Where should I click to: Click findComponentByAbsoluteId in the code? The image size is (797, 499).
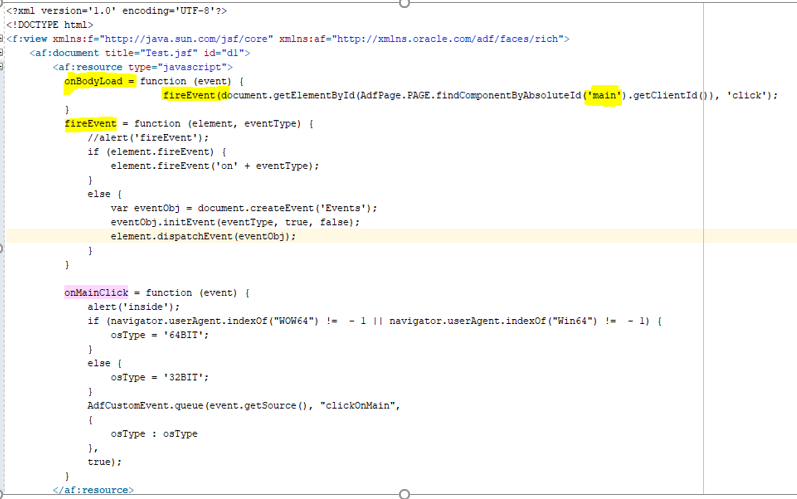pyautogui.click(x=508, y=95)
